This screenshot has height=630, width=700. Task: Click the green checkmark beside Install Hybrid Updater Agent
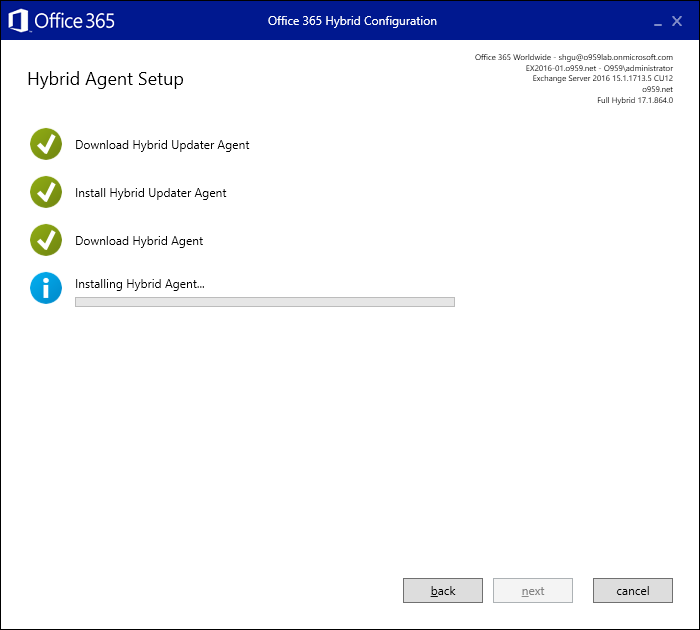(x=46, y=192)
